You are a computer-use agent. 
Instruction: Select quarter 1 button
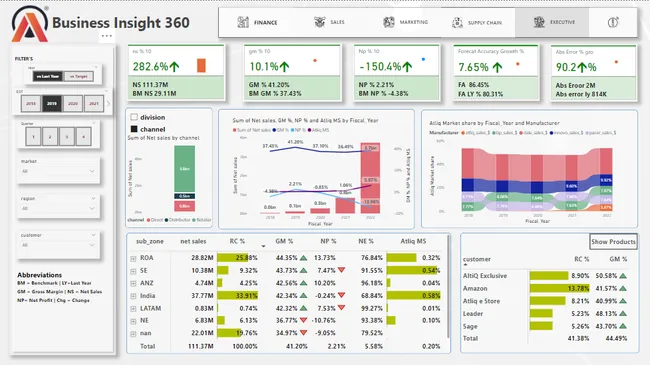(x=33, y=136)
